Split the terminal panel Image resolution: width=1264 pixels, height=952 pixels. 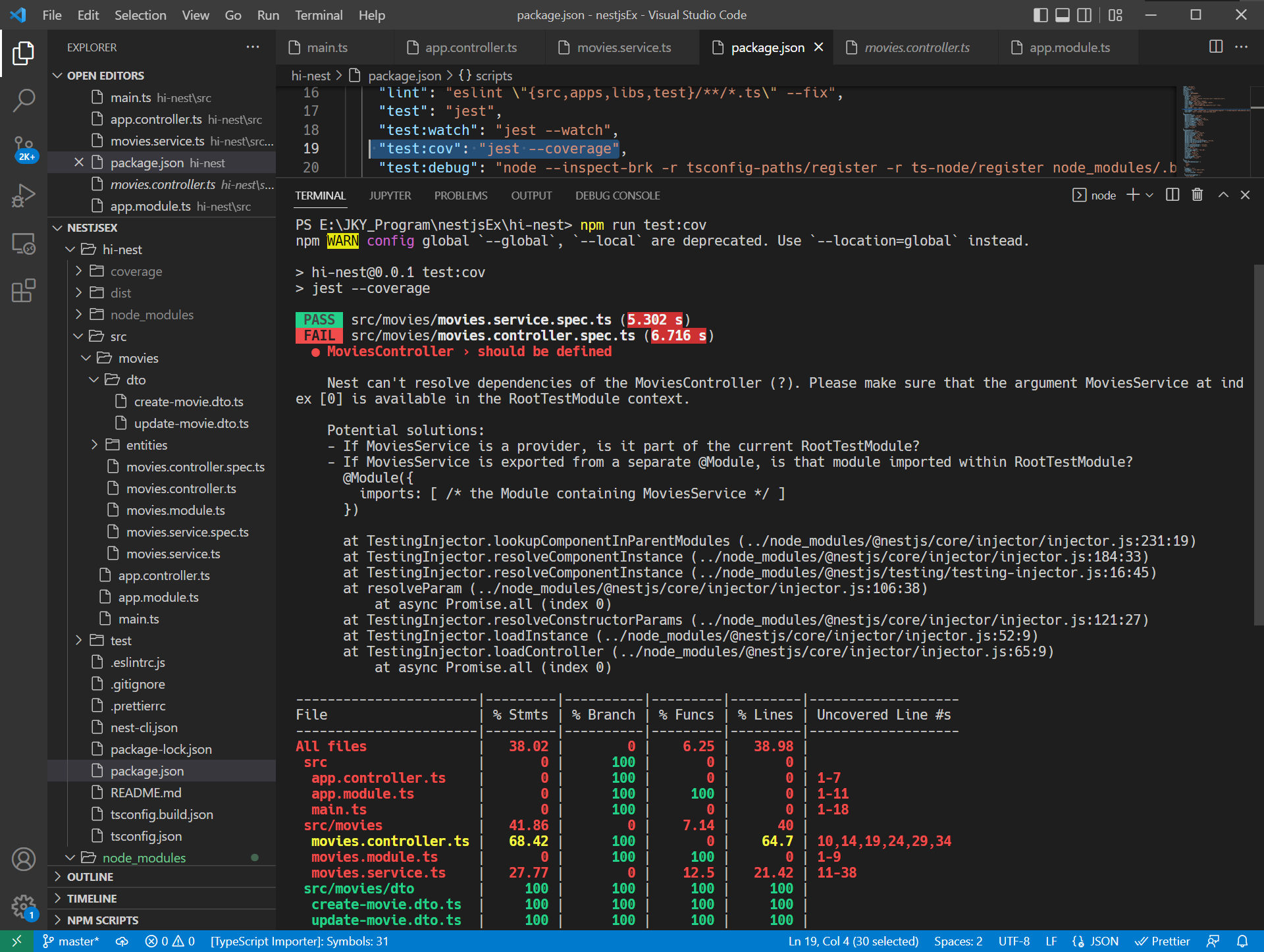(1172, 195)
